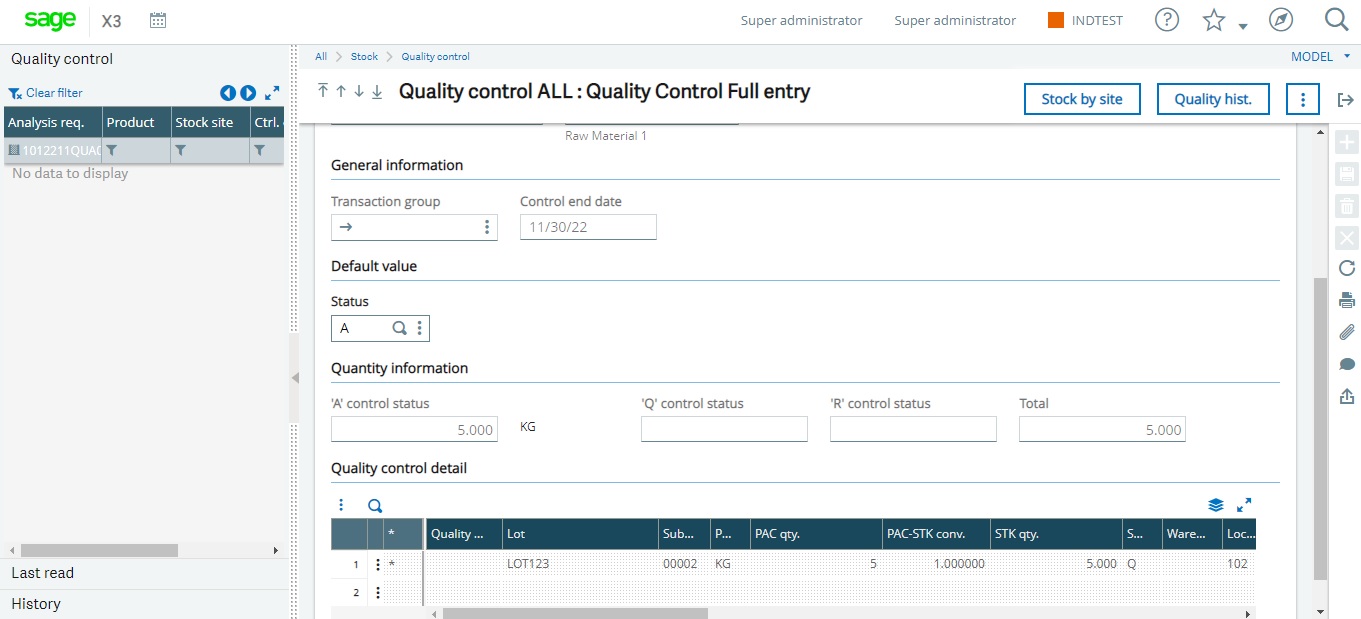
Task: Expand the Quality control detail grid fullscreen
Action: point(1244,505)
